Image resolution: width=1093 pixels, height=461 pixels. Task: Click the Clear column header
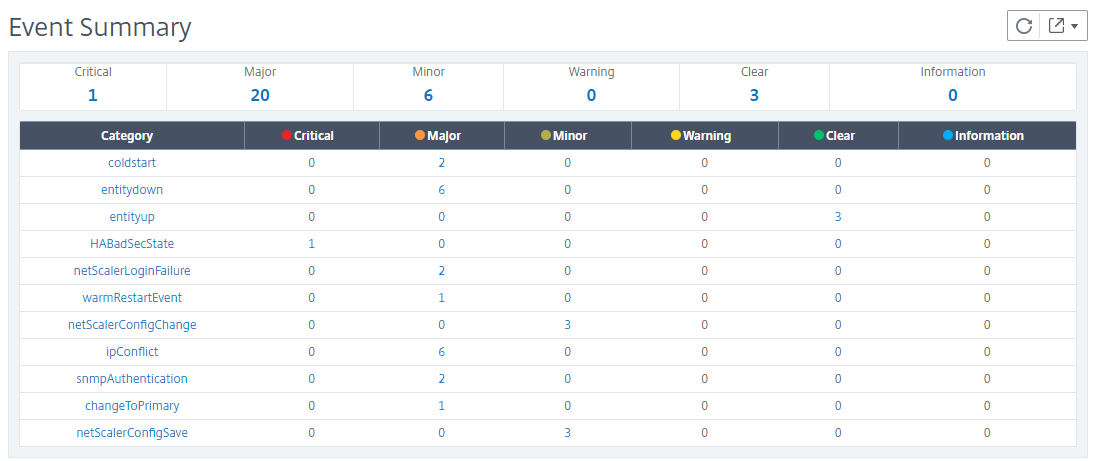click(840, 136)
